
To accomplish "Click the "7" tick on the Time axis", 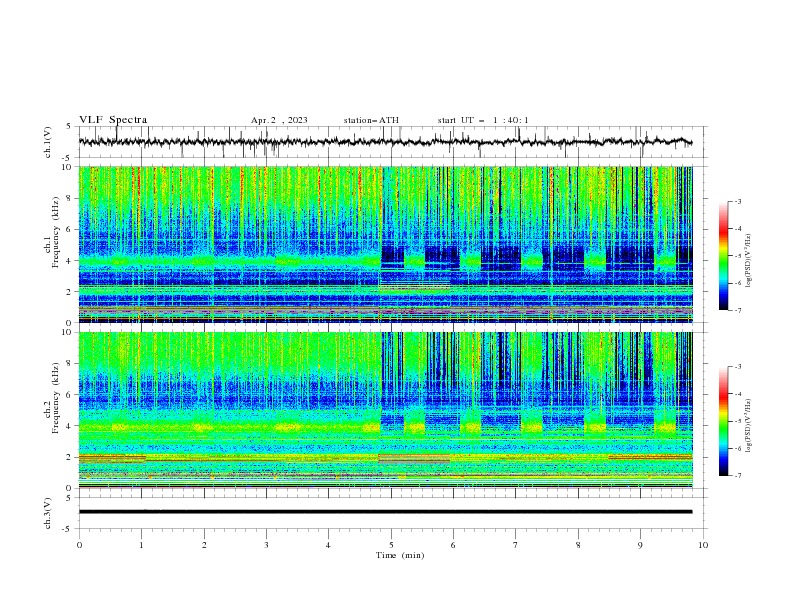I will [x=516, y=545].
